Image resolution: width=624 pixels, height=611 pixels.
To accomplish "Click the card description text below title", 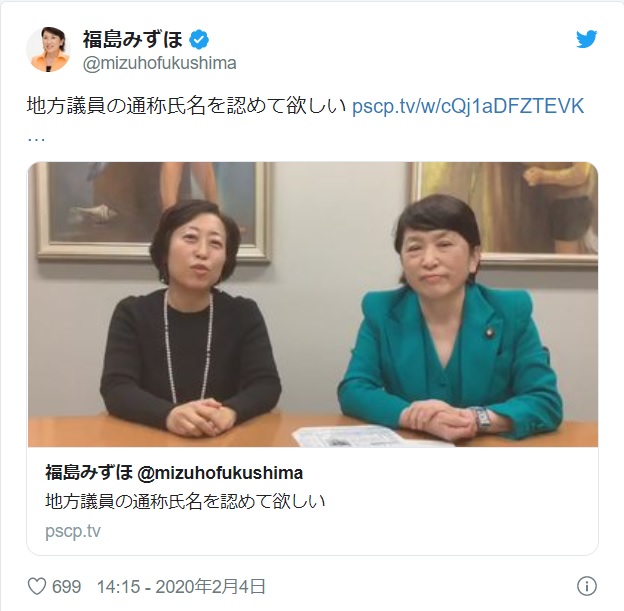I will [x=185, y=501].
